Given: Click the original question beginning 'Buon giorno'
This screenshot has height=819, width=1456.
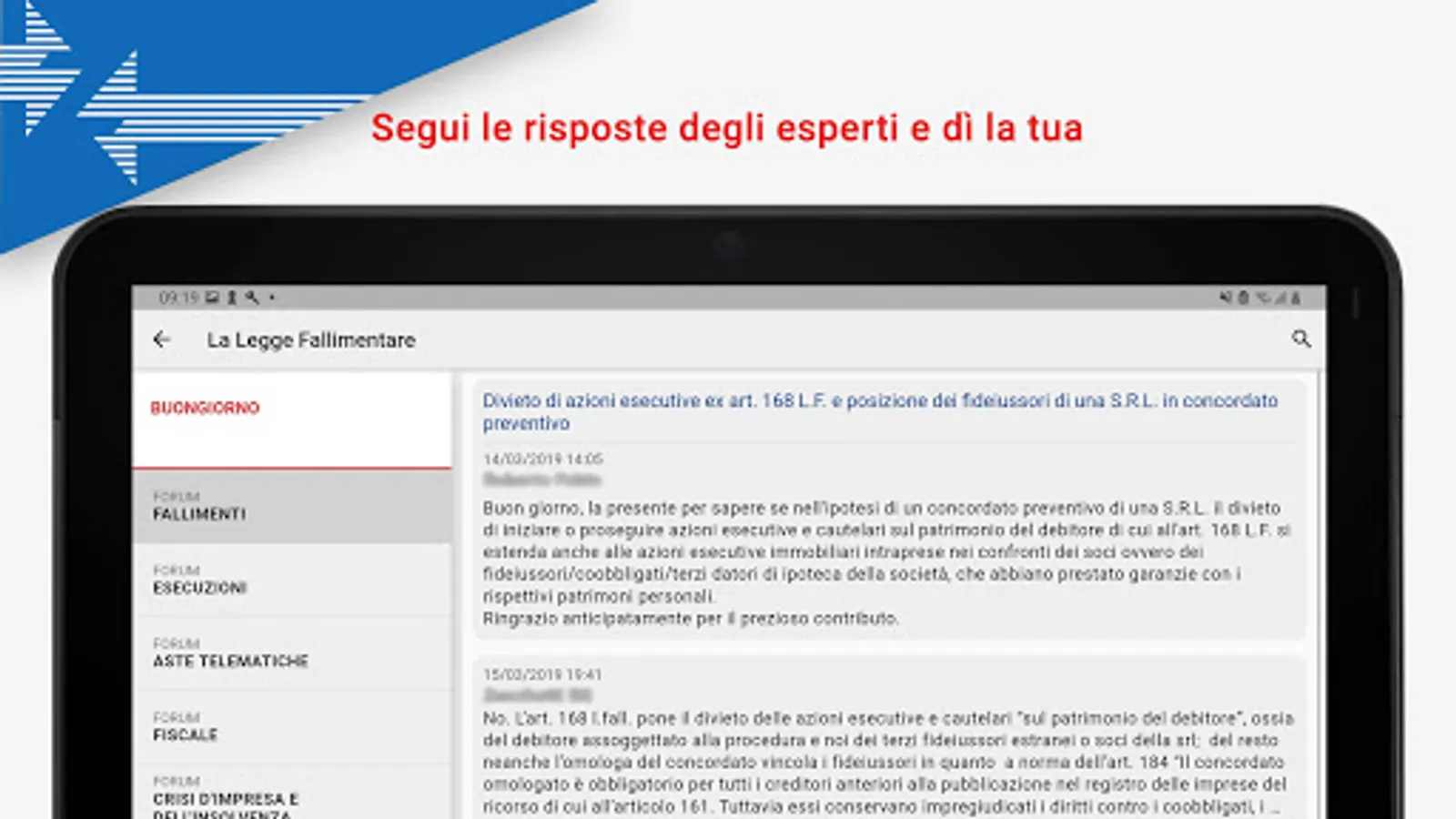Looking at the screenshot, I should click(887, 563).
